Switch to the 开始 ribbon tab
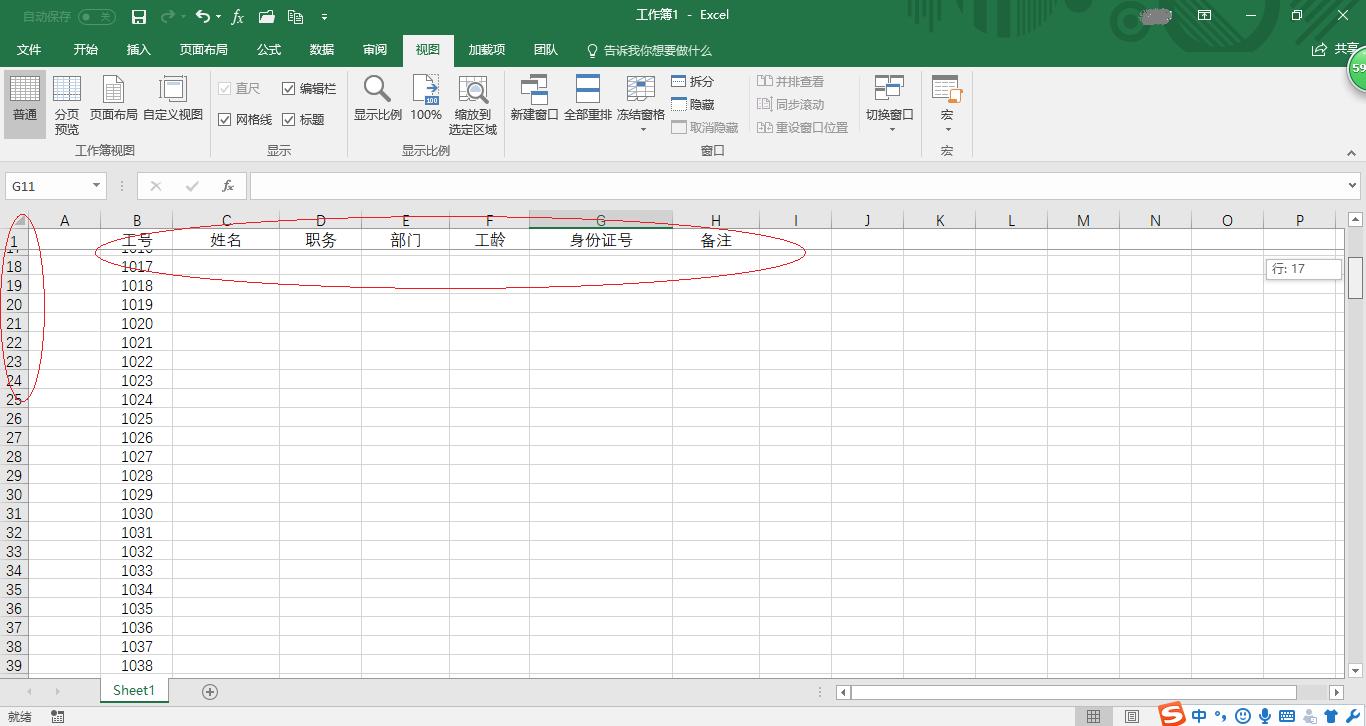The image size is (1366, 726). 84,50
